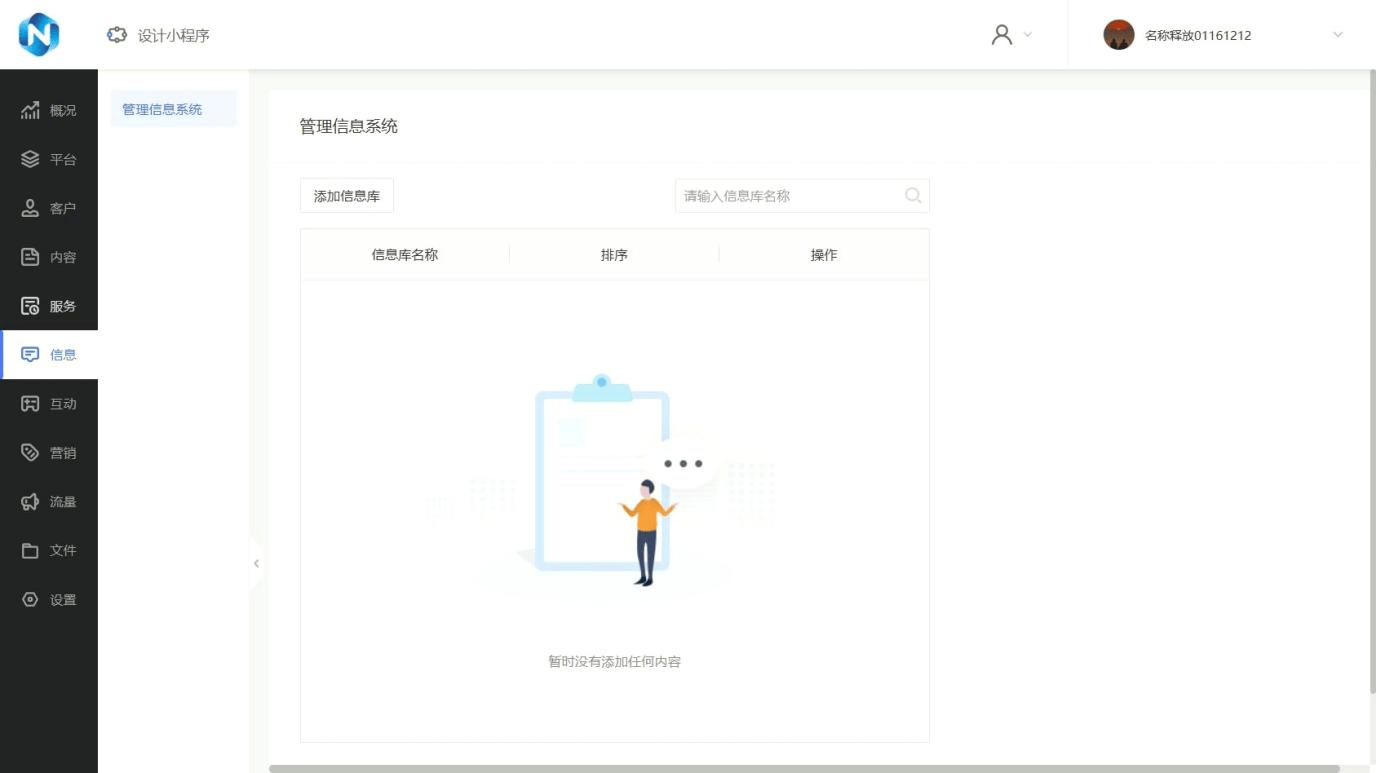
Task: Open the 流量 megaphone icon
Action: 30,502
